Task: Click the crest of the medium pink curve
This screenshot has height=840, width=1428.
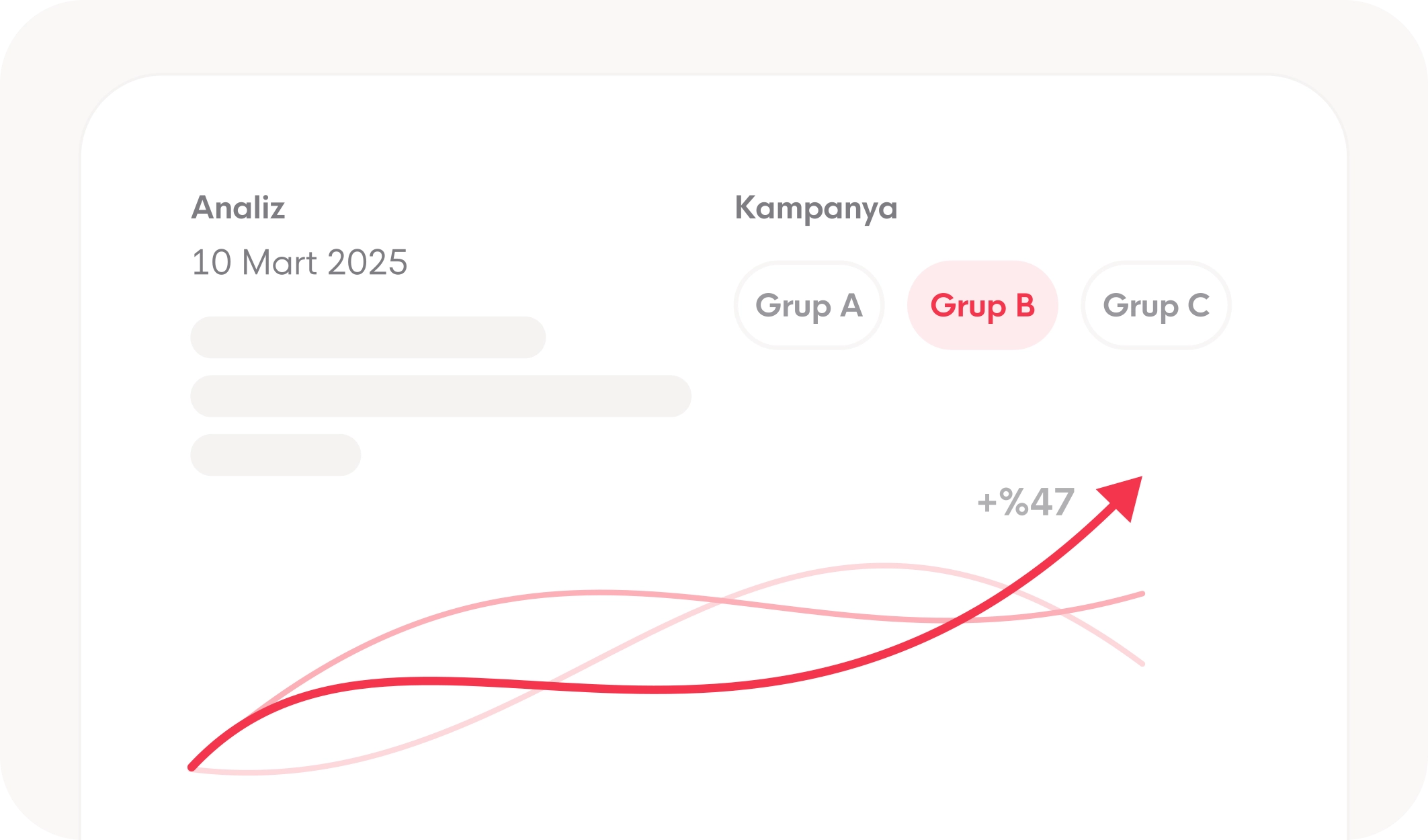Action: [598, 593]
